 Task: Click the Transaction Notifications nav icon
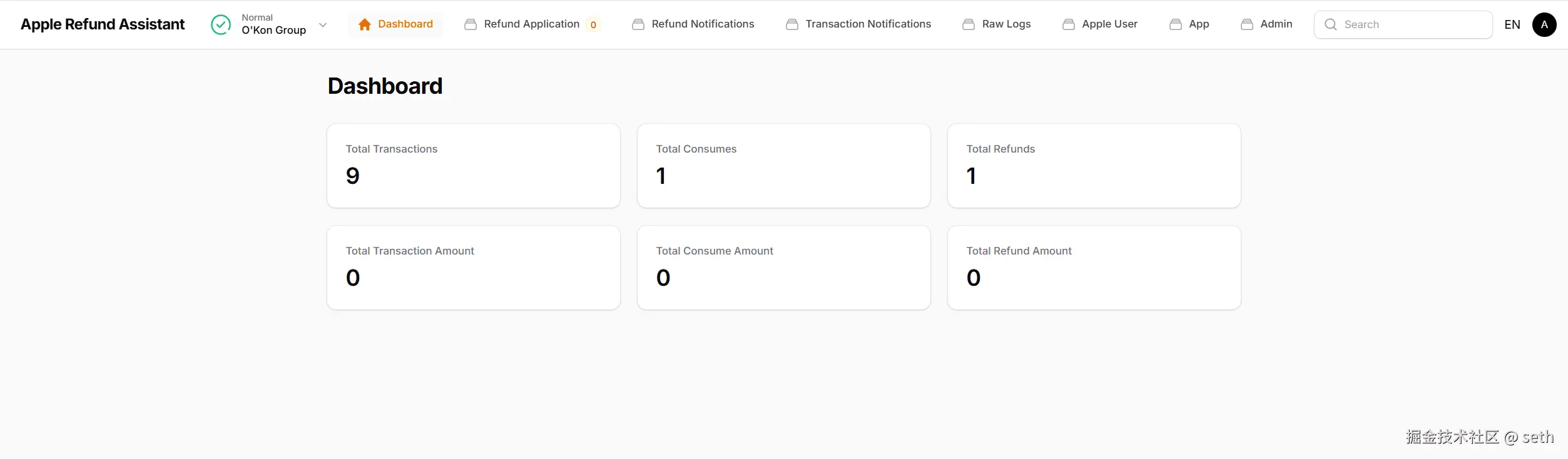pyautogui.click(x=792, y=24)
